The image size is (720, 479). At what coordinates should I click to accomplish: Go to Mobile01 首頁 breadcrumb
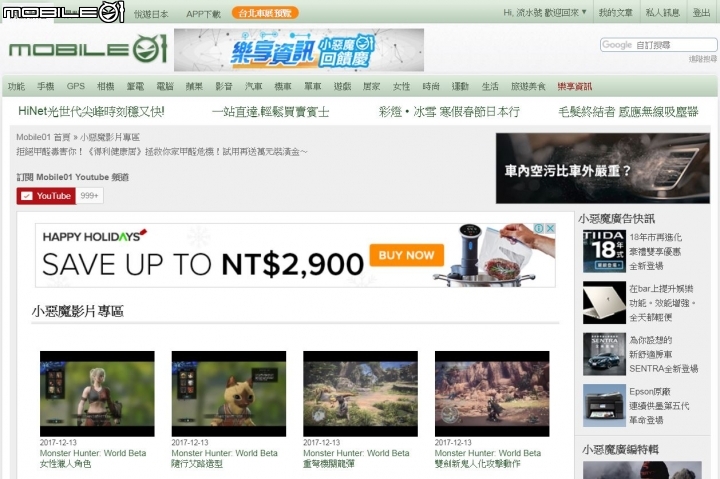pos(43,137)
